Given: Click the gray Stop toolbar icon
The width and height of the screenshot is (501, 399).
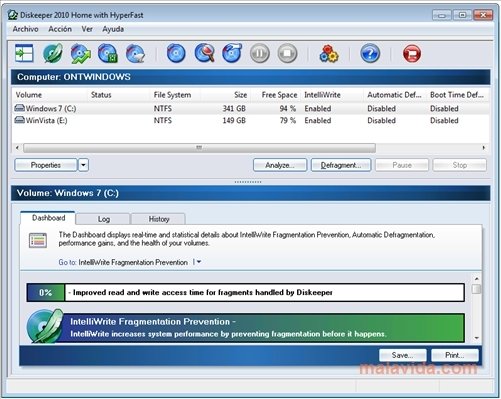Looking at the screenshot, I should click(287, 53).
